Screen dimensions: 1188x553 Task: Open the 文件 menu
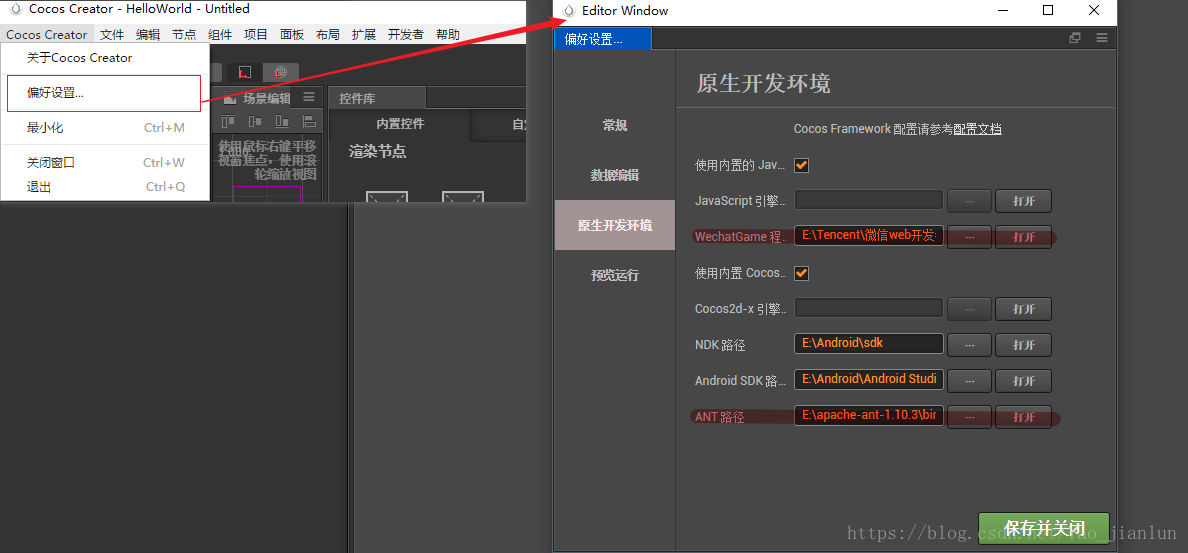pyautogui.click(x=112, y=34)
